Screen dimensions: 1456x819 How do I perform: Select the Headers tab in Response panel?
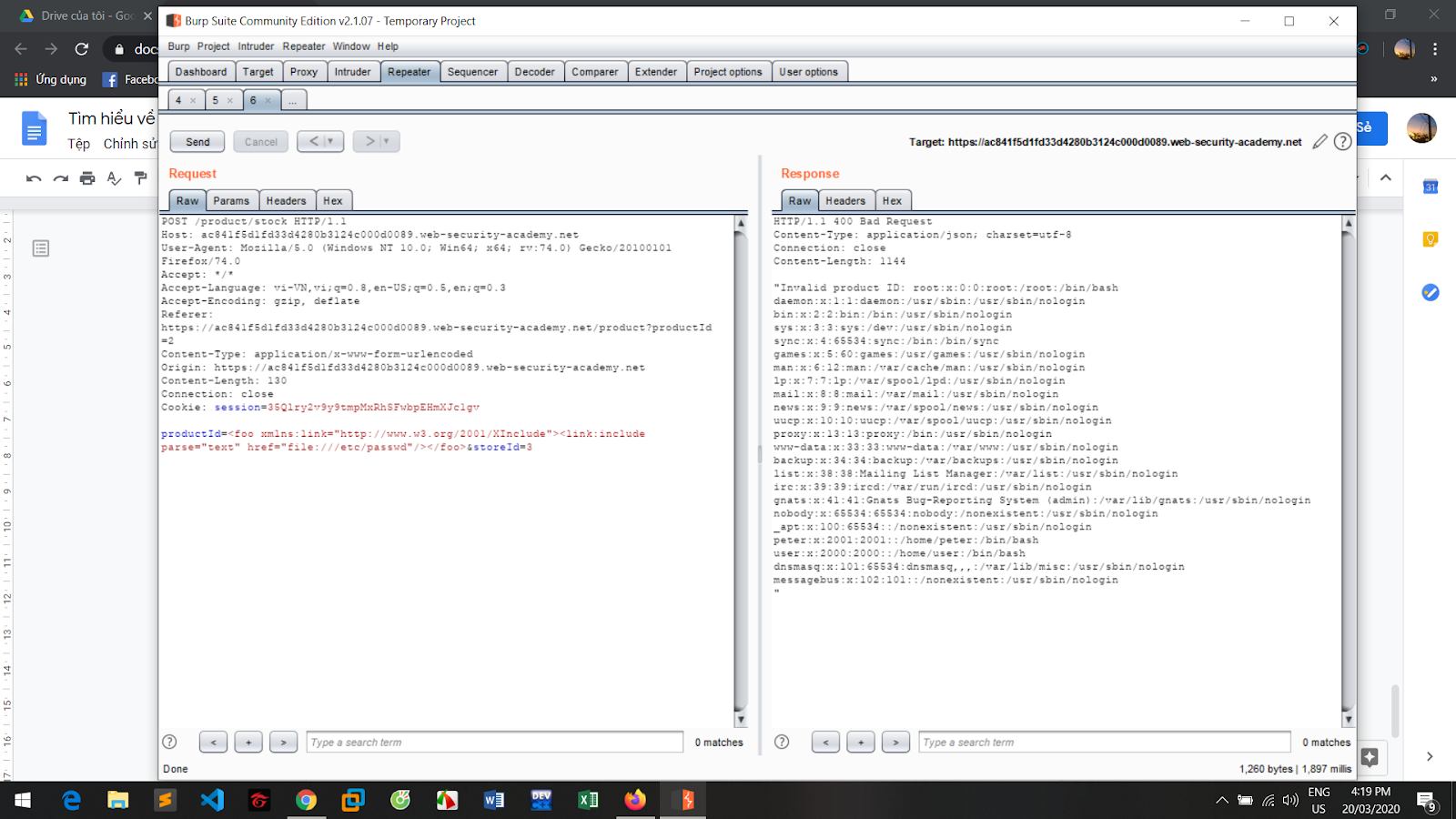[x=845, y=201]
